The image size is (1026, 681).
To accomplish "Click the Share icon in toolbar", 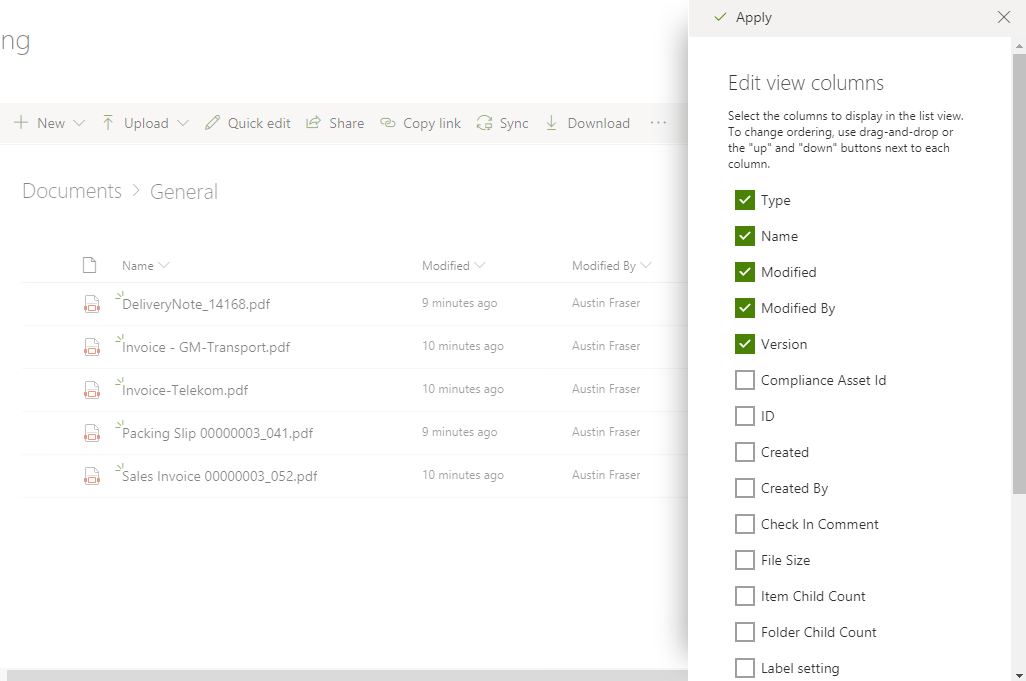I will point(313,122).
